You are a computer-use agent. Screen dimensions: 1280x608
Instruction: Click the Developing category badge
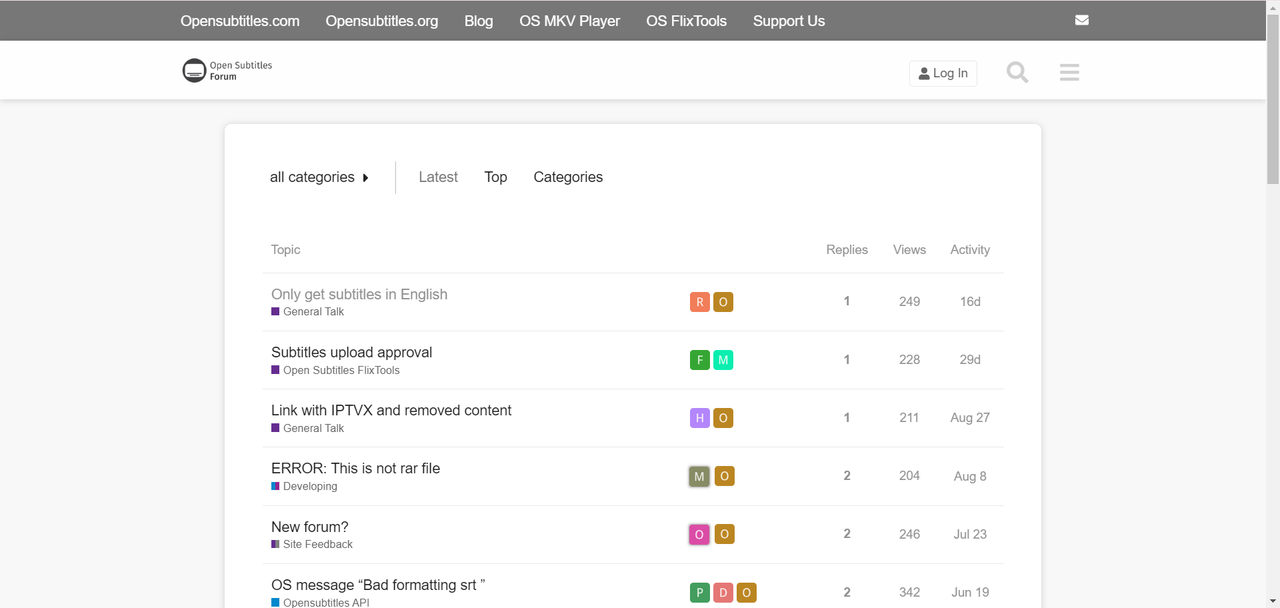point(310,487)
